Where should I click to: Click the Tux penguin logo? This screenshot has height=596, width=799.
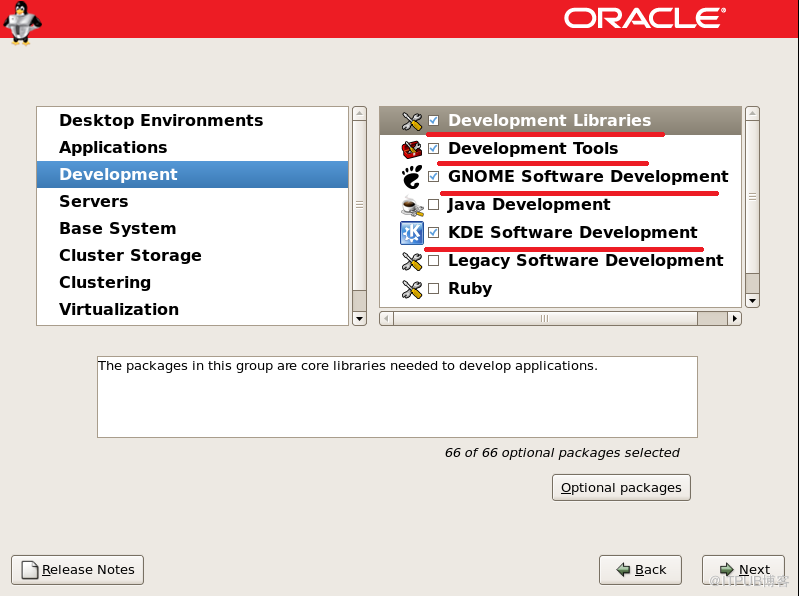(21, 23)
